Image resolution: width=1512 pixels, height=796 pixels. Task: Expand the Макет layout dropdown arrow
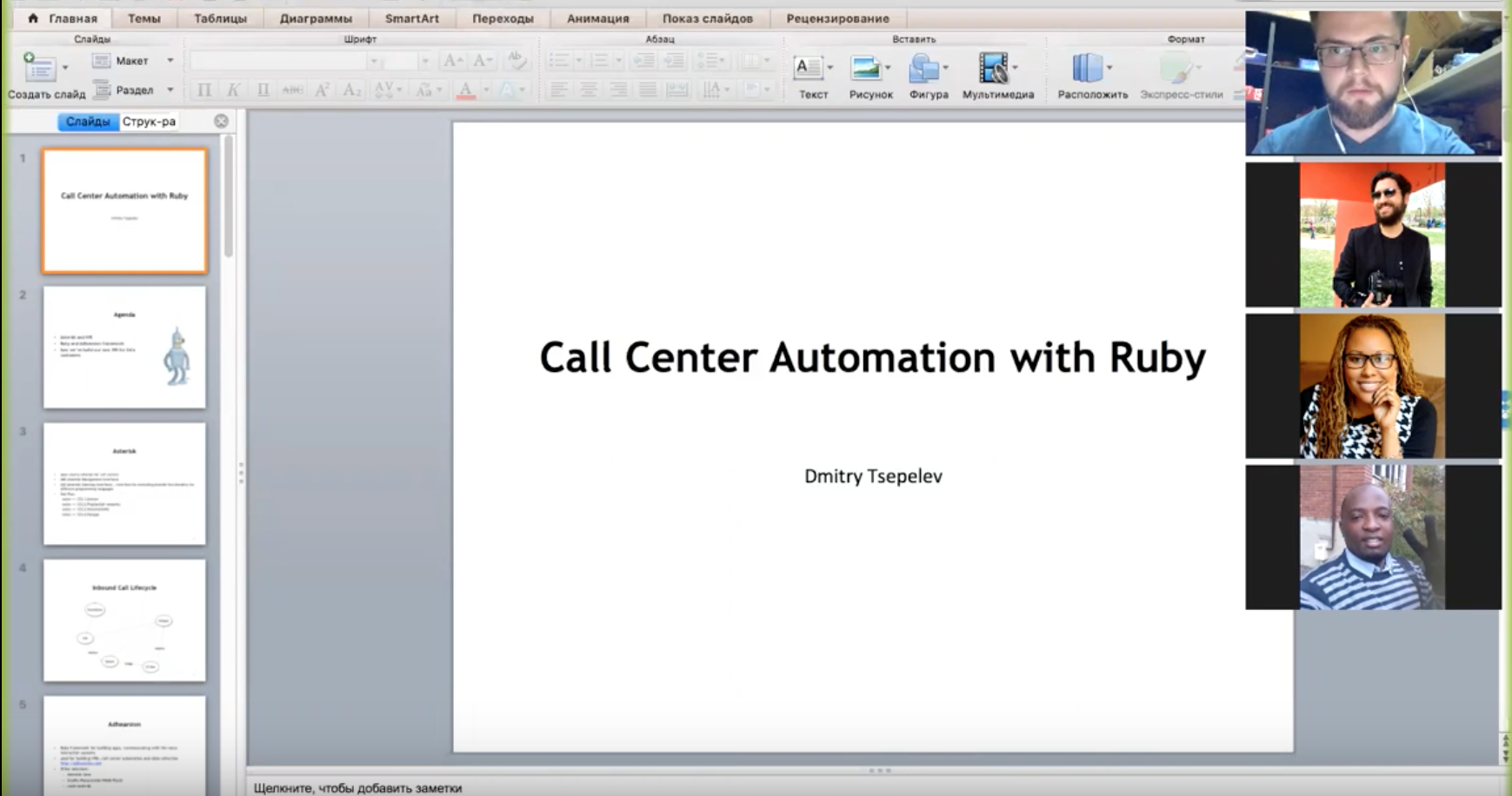coord(170,60)
